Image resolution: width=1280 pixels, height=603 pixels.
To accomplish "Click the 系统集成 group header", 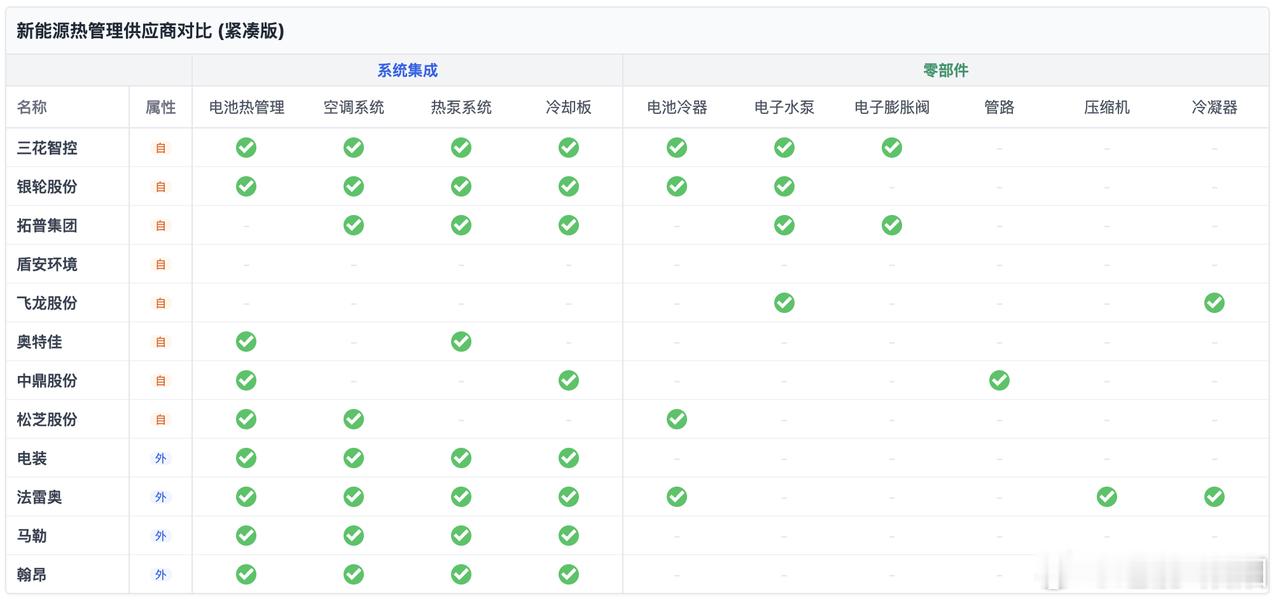I will [407, 71].
